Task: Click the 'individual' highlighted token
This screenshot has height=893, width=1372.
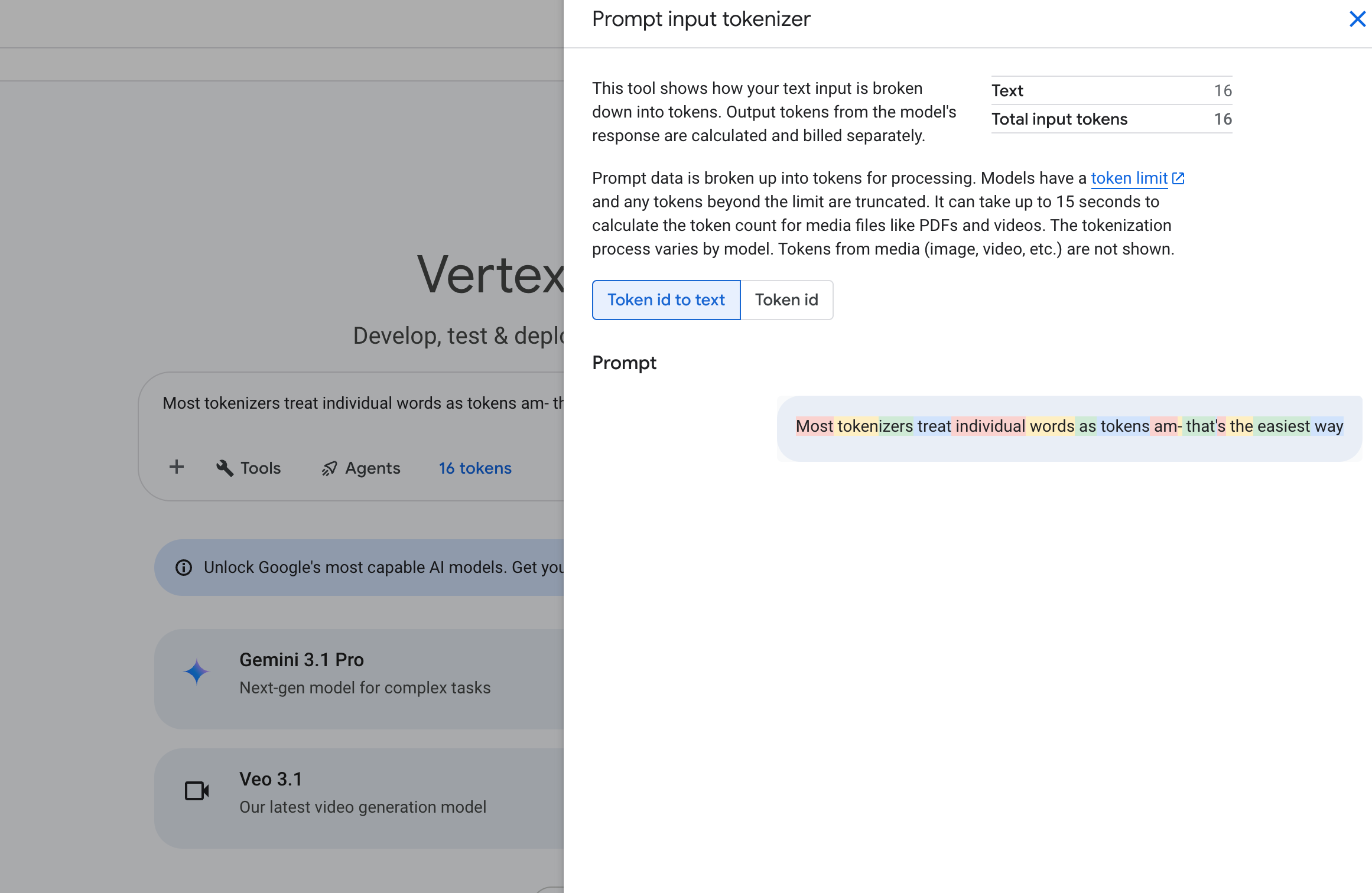Action: (x=990, y=426)
